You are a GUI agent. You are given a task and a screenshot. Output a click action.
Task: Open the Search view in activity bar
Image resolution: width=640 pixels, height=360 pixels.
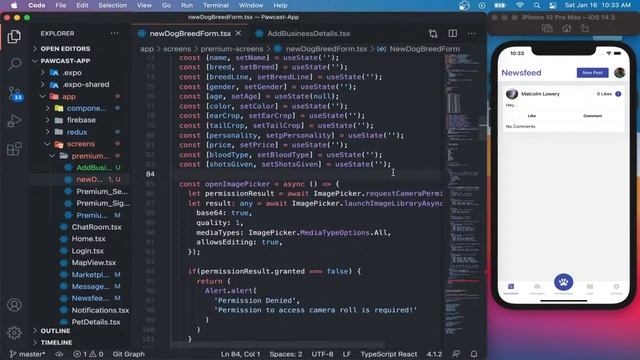tap(15, 64)
